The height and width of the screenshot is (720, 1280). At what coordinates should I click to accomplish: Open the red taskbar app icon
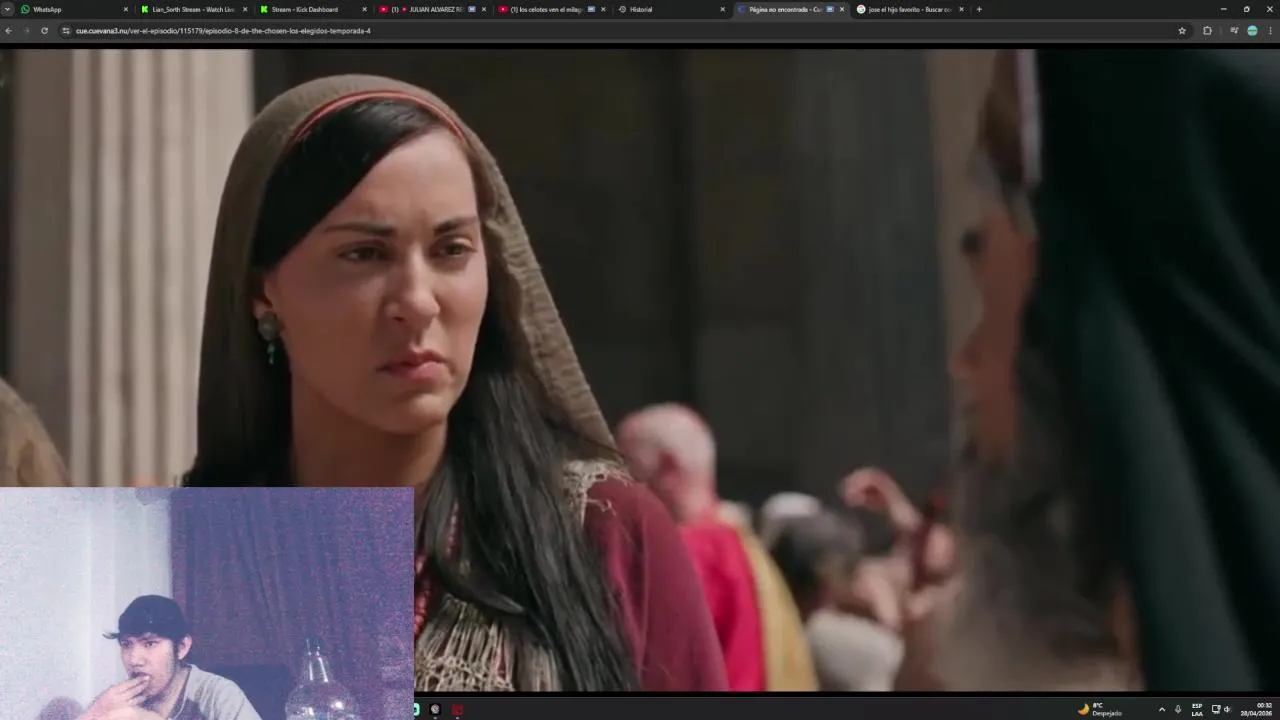(x=457, y=709)
